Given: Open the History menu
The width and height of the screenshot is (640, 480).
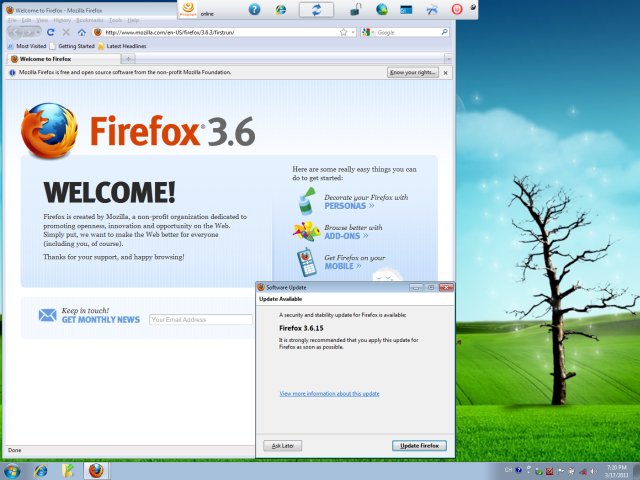Looking at the screenshot, I should (62, 20).
